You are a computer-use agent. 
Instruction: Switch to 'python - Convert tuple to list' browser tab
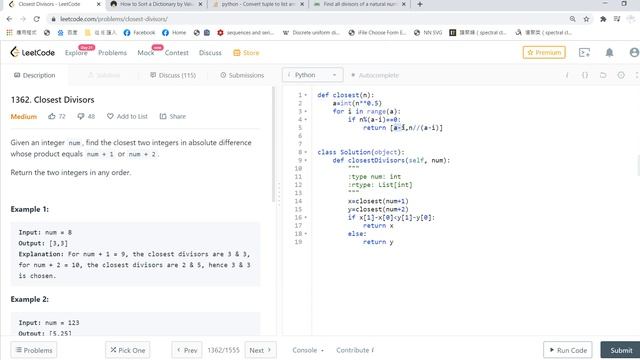(258, 4)
